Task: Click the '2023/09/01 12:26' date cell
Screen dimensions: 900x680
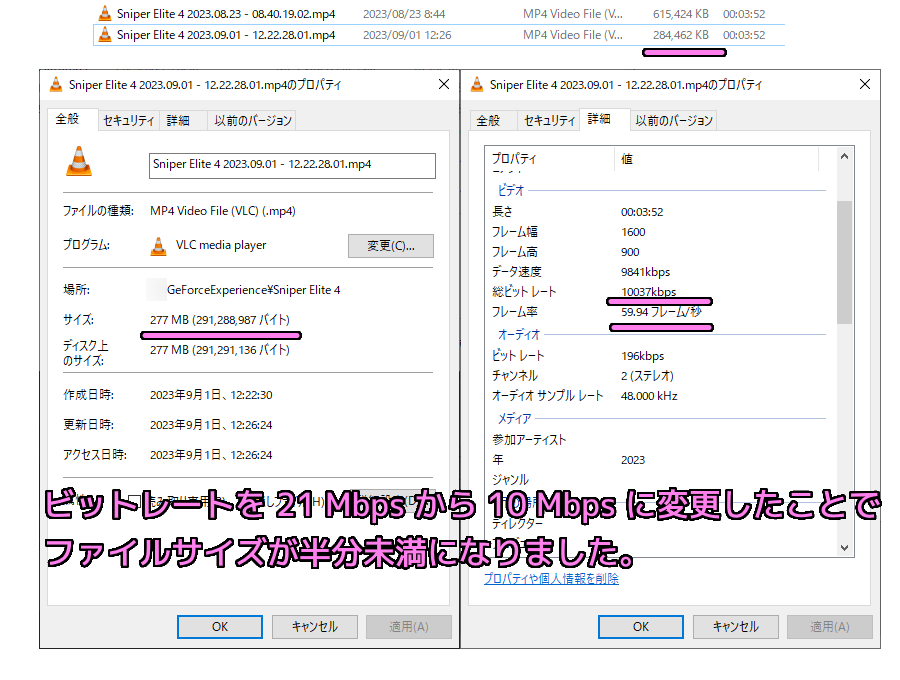Action: [x=407, y=35]
